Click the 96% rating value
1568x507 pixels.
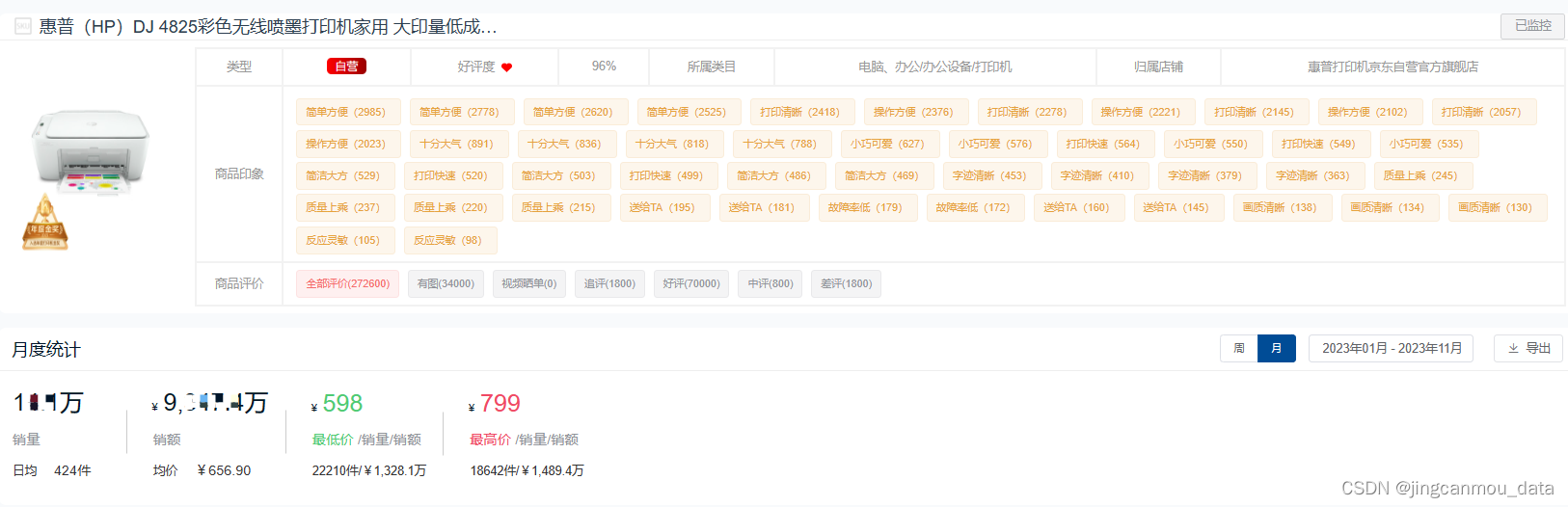tap(604, 67)
